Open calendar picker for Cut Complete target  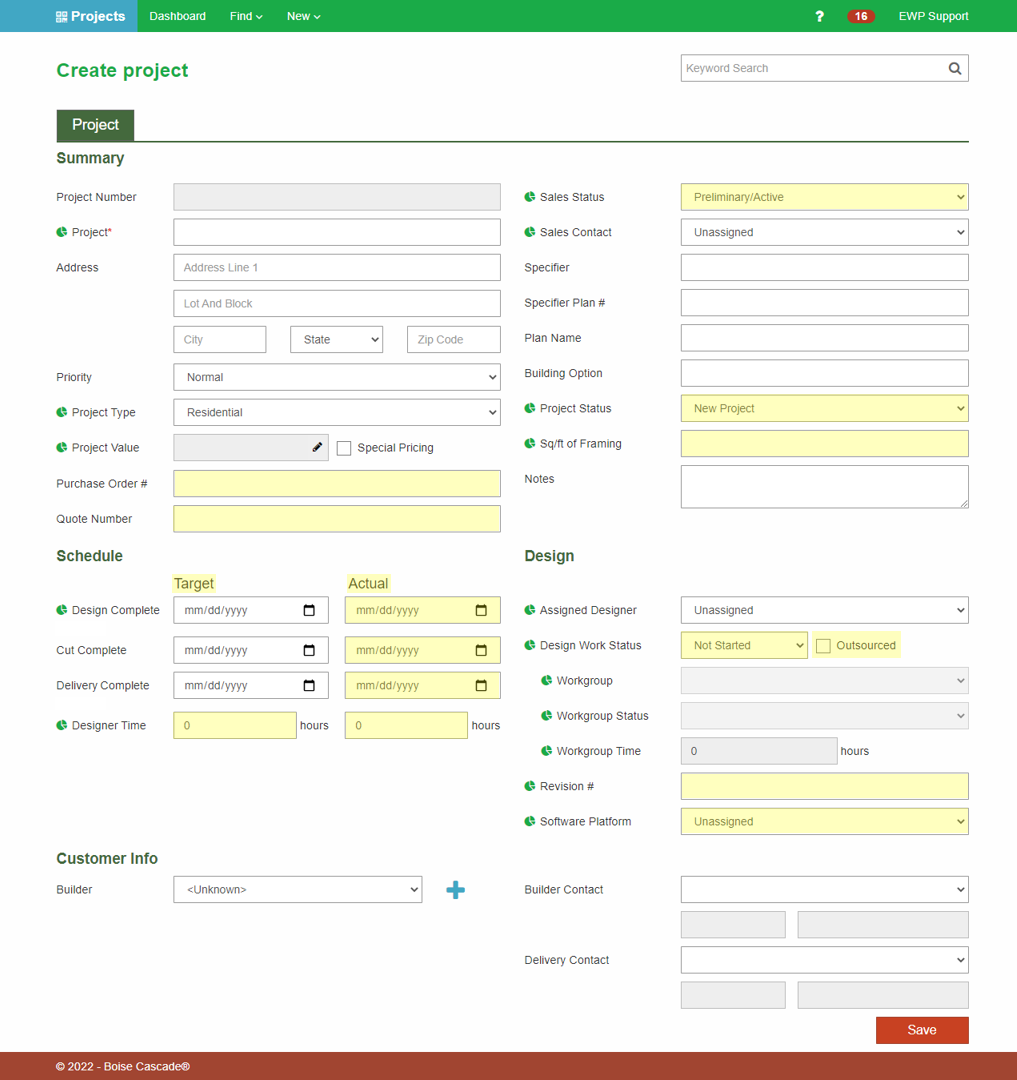coord(309,650)
